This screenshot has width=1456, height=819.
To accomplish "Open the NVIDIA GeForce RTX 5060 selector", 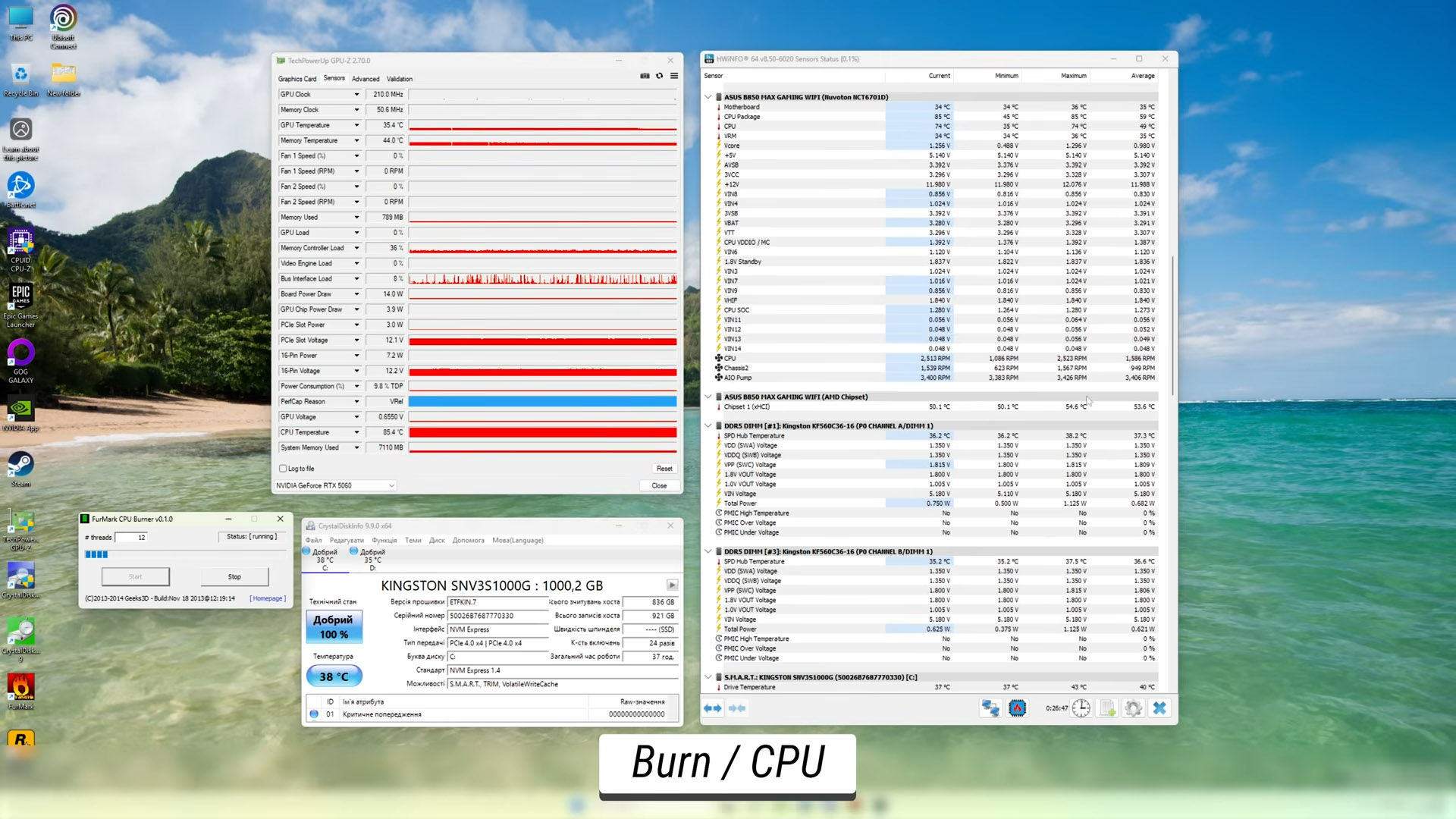I will (x=335, y=485).
